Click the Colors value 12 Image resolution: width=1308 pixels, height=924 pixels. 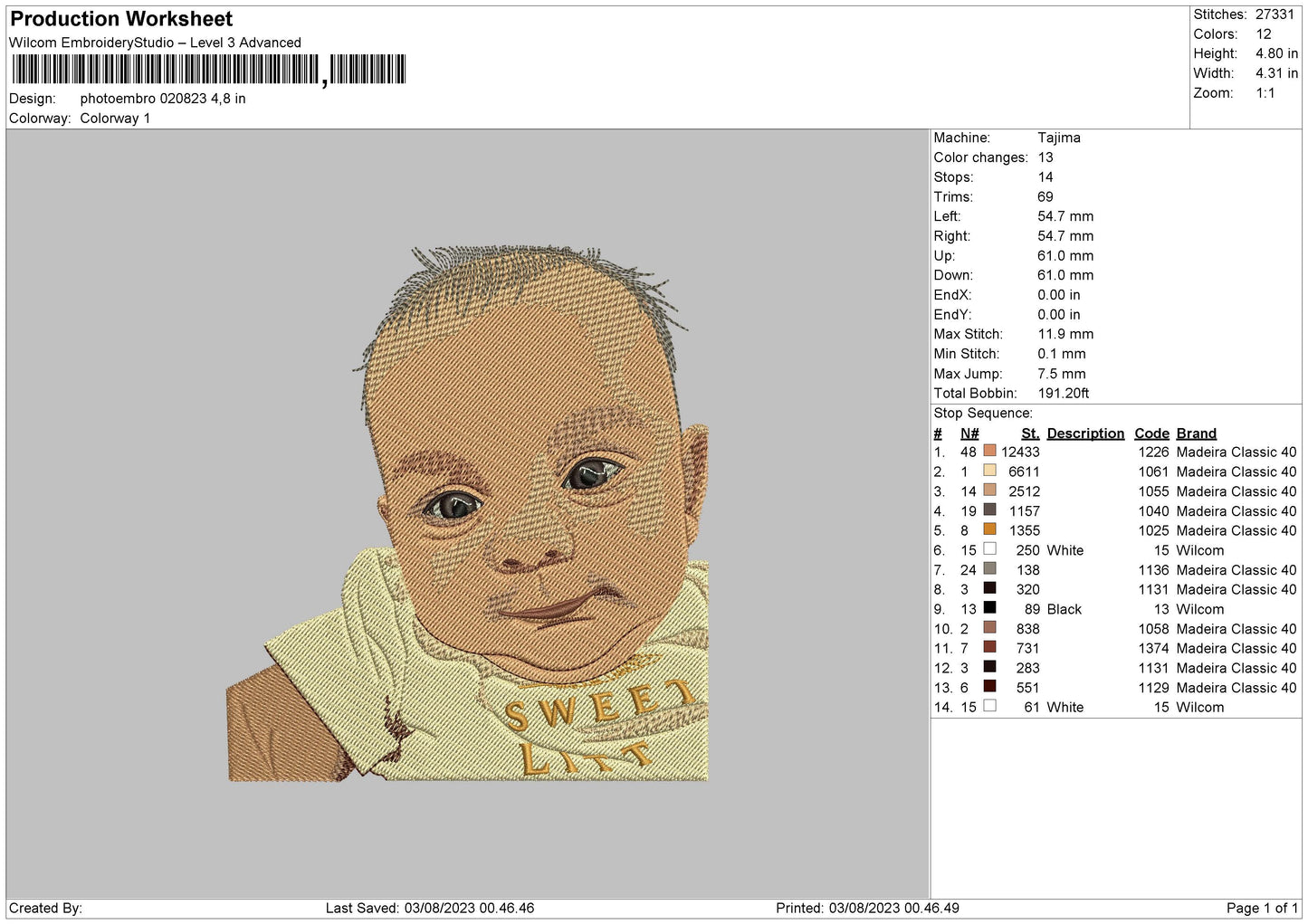click(x=1264, y=34)
